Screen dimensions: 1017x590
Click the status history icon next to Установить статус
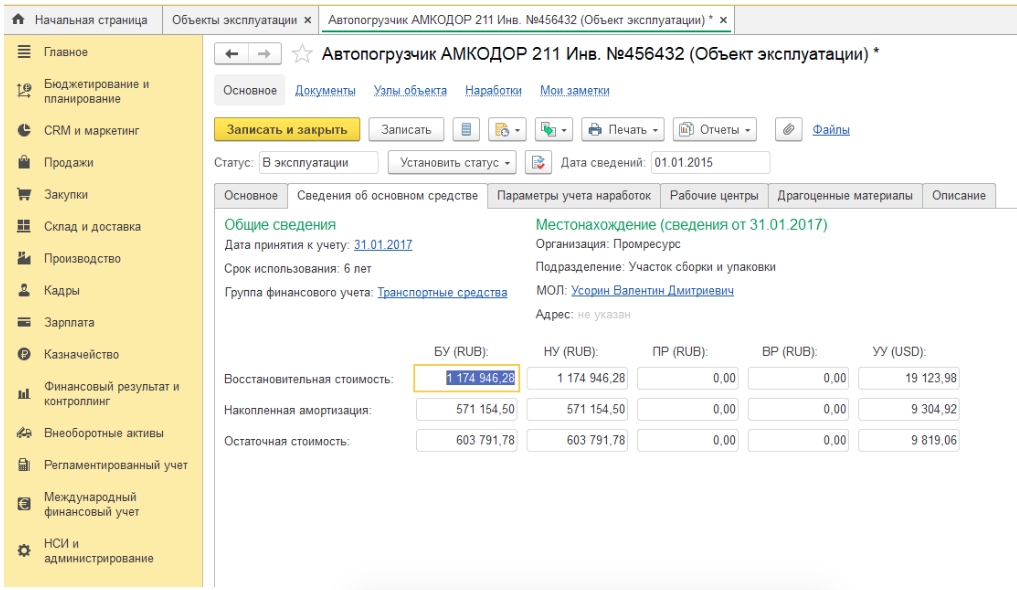[x=538, y=163]
